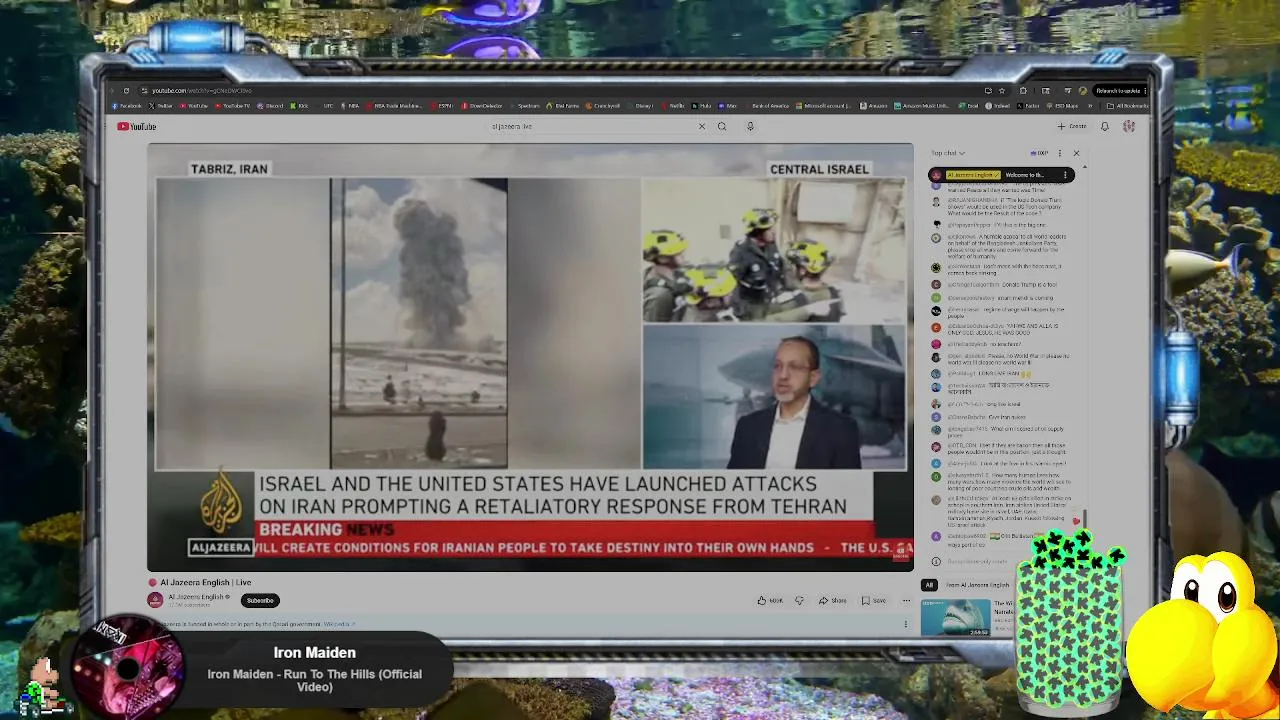1280x720 pixels.
Task: Click the Share button under the video
Action: 833,600
